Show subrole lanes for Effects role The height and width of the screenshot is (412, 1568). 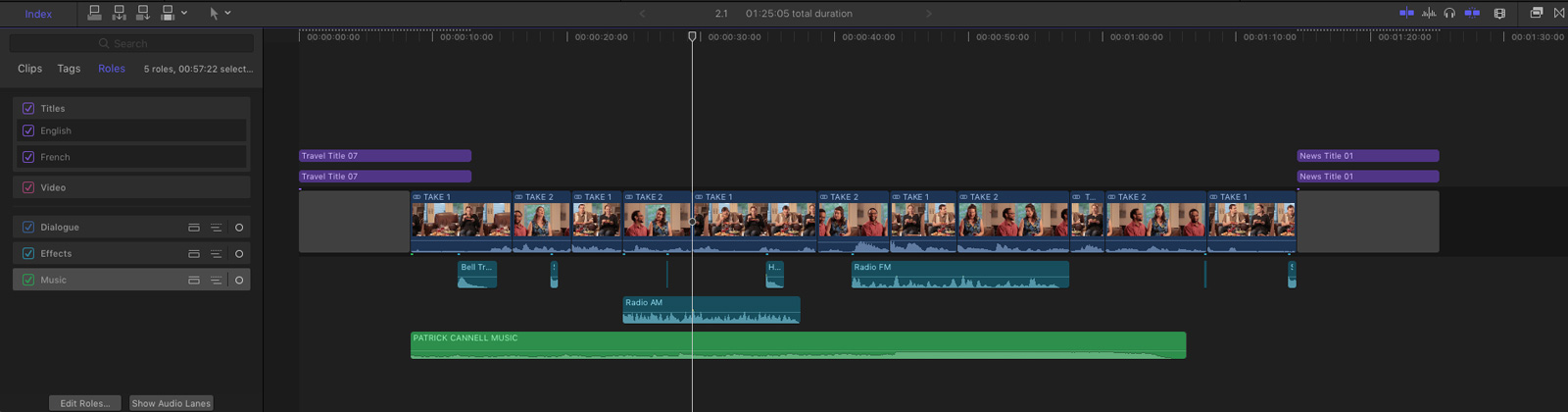(216, 253)
